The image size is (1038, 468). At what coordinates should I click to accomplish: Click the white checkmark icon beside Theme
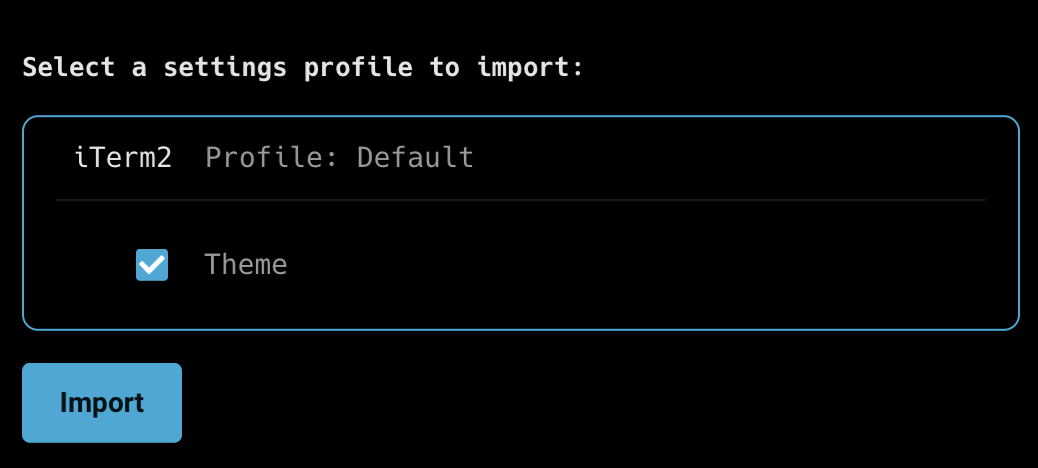point(152,265)
